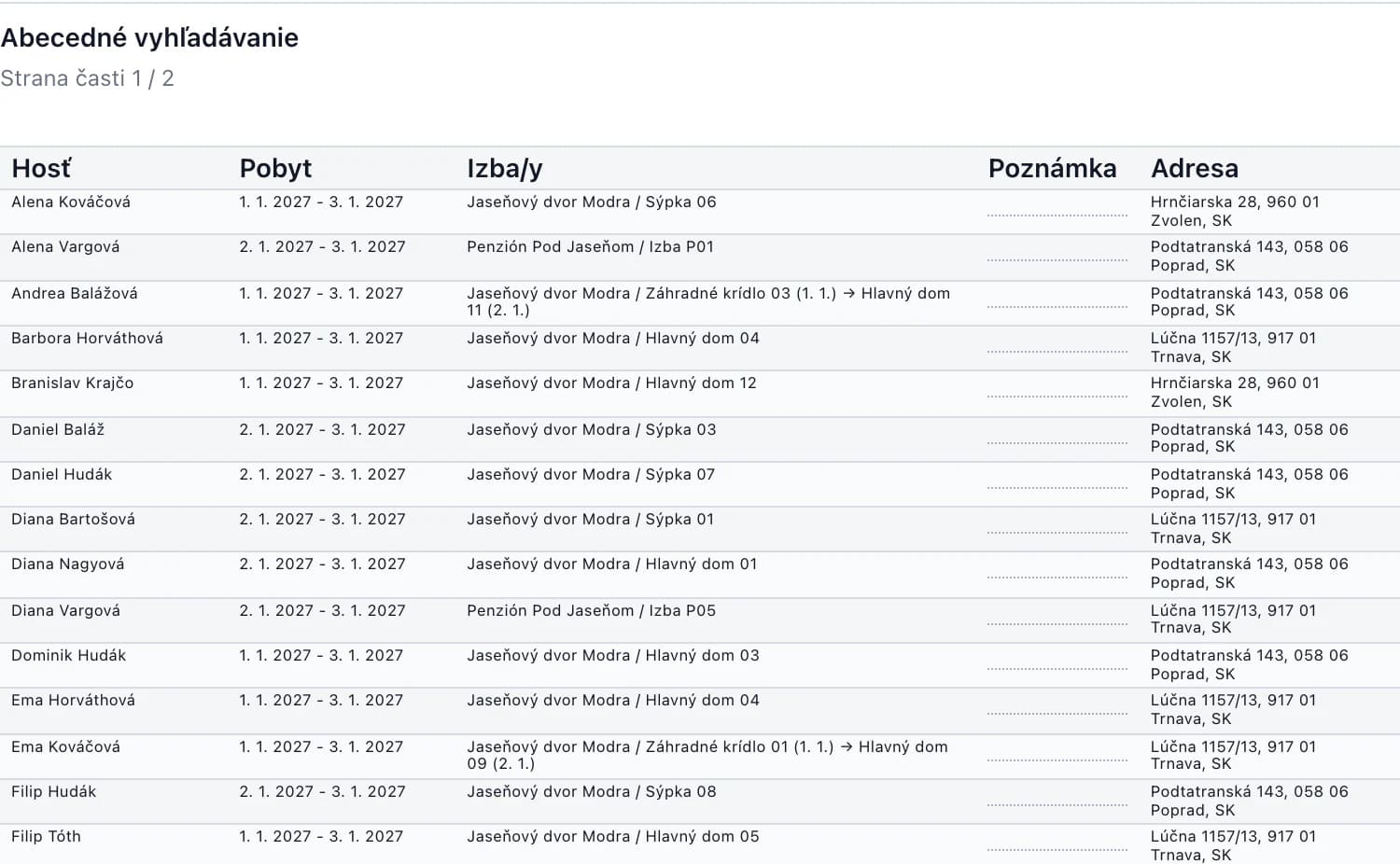Click room "Jaseňový dvor Modra / Sýpka 01"
The image size is (1400, 864).
pos(590,519)
